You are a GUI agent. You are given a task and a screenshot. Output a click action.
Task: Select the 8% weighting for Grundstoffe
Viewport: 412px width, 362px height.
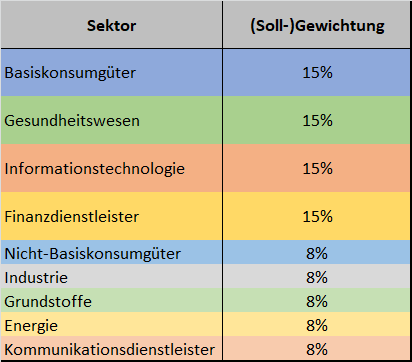(317, 301)
